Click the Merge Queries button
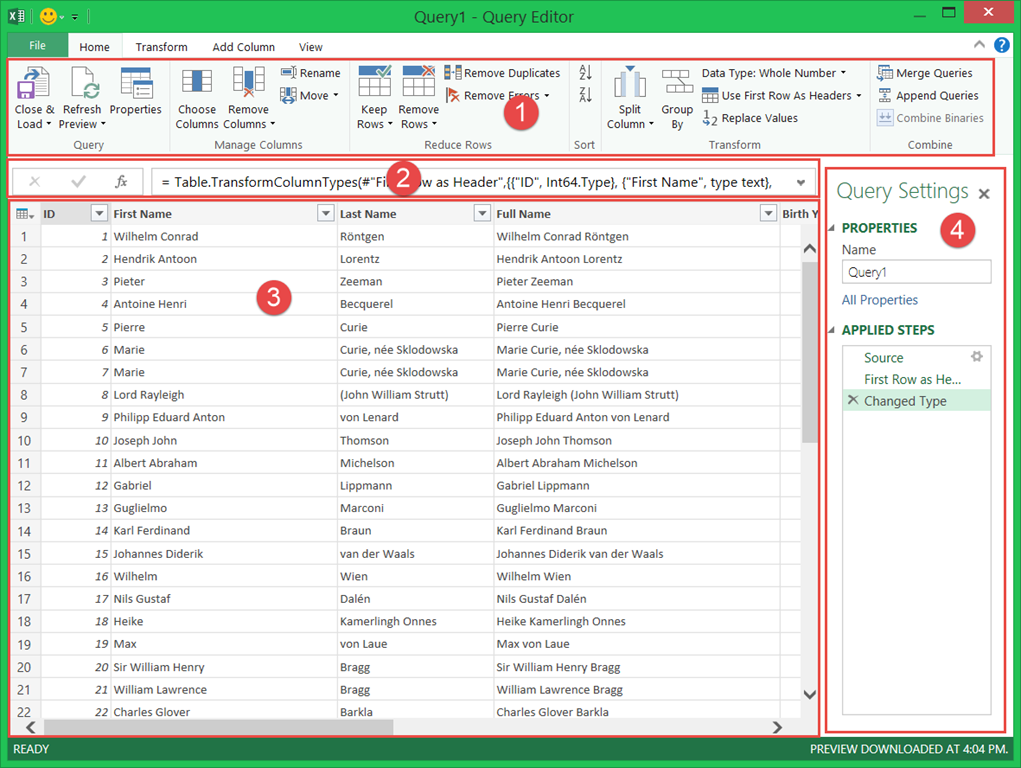Image resolution: width=1021 pixels, height=768 pixels. tap(925, 73)
